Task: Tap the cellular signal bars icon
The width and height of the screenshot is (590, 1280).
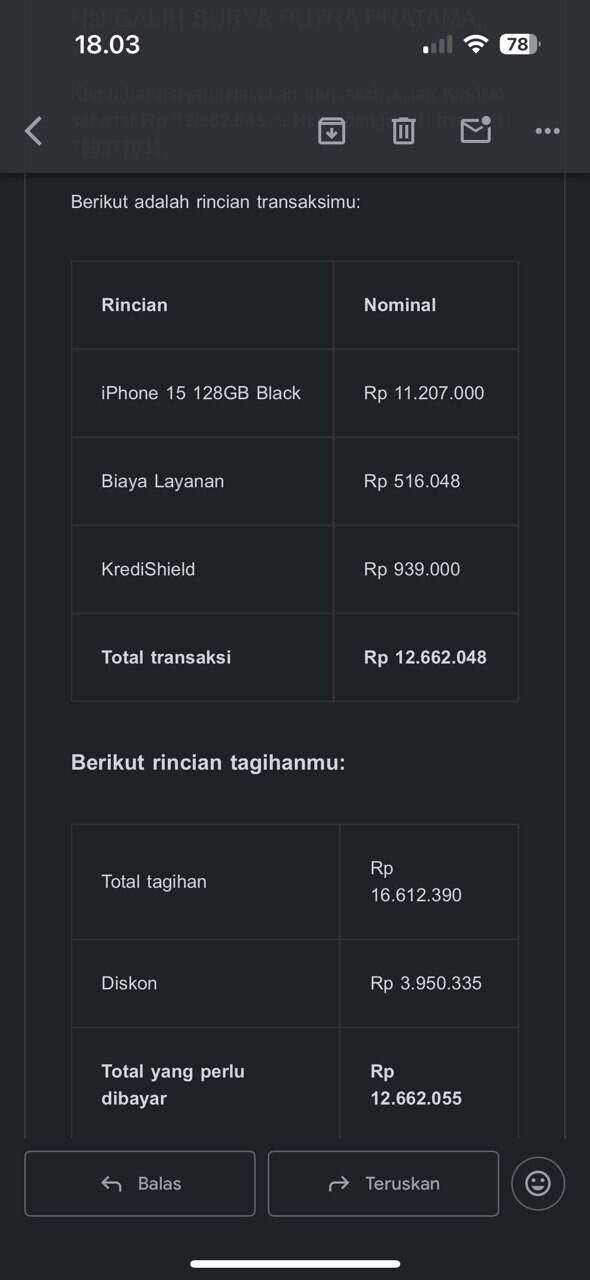Action: (438, 45)
